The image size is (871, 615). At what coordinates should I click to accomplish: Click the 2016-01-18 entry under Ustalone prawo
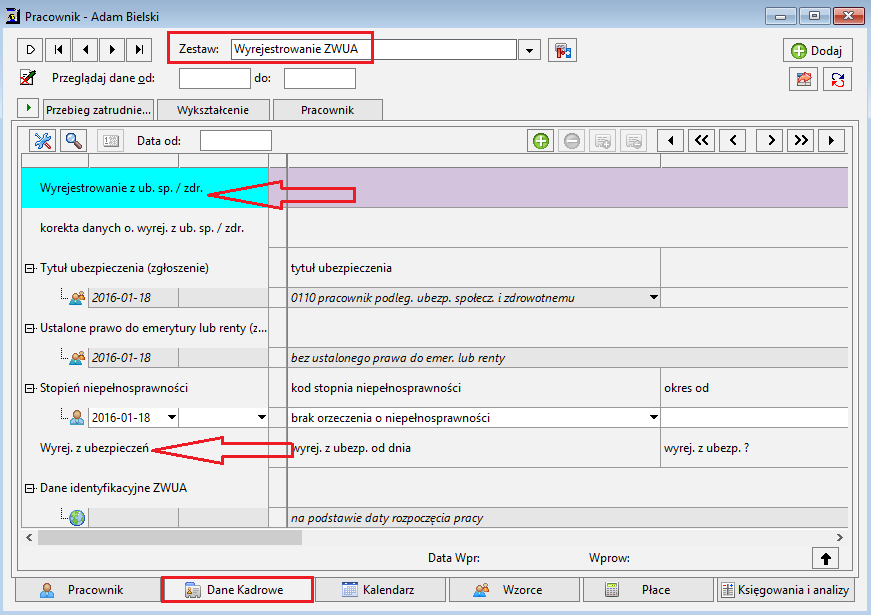133,357
